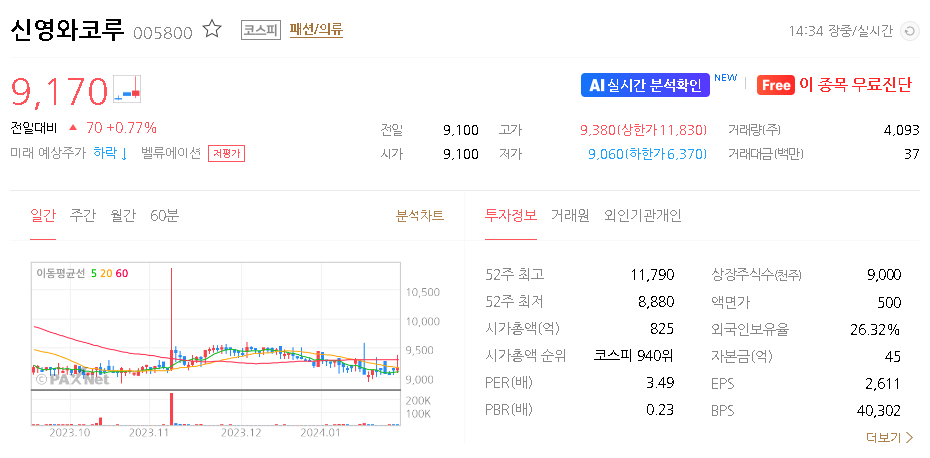
Task: Click 52주 최고 value 11,790
Action: (x=652, y=275)
